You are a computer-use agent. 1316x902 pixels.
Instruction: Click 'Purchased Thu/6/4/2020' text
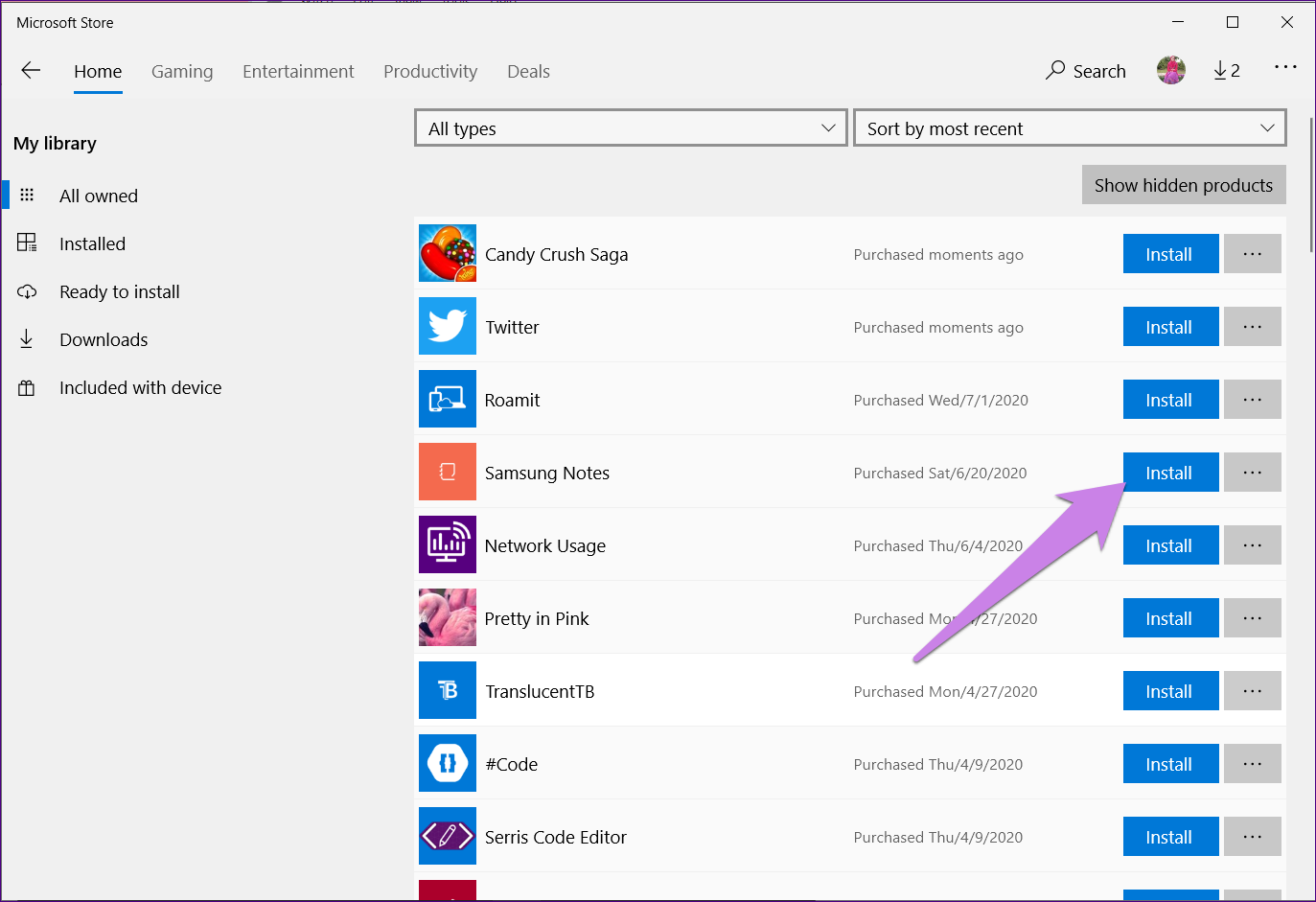coord(937,546)
